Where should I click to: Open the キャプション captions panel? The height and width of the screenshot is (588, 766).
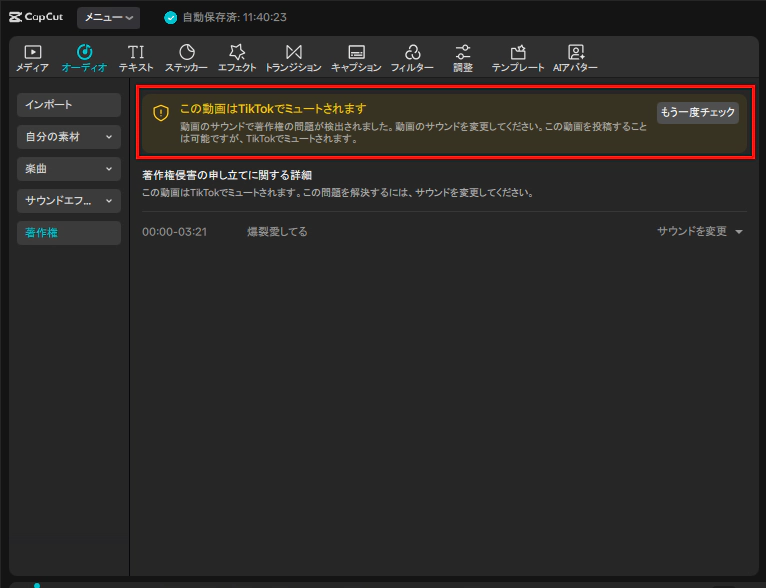tap(356, 58)
